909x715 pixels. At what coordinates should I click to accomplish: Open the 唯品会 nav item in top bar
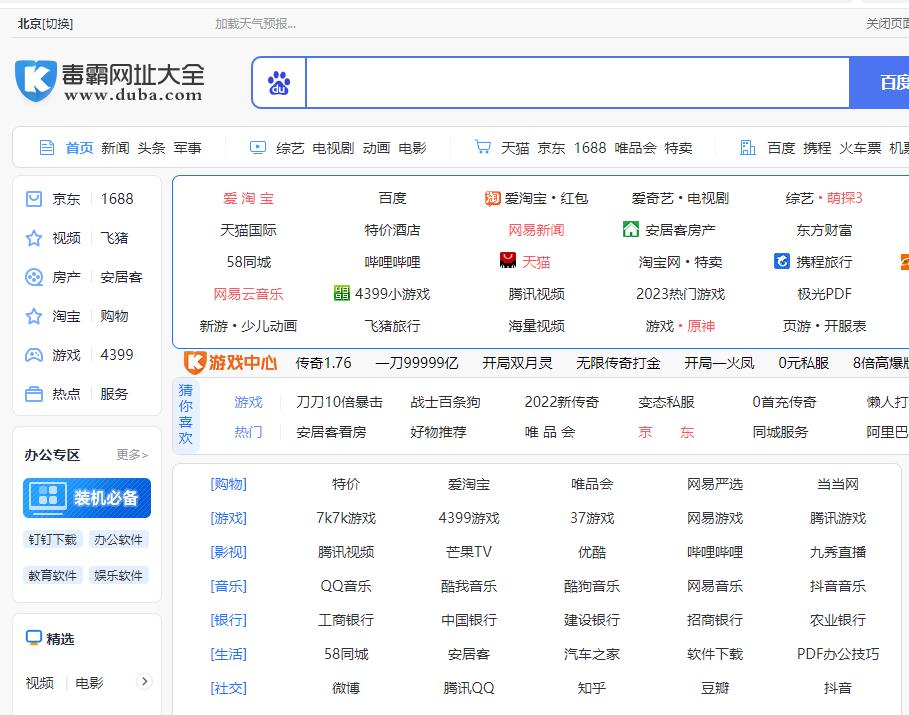635,148
